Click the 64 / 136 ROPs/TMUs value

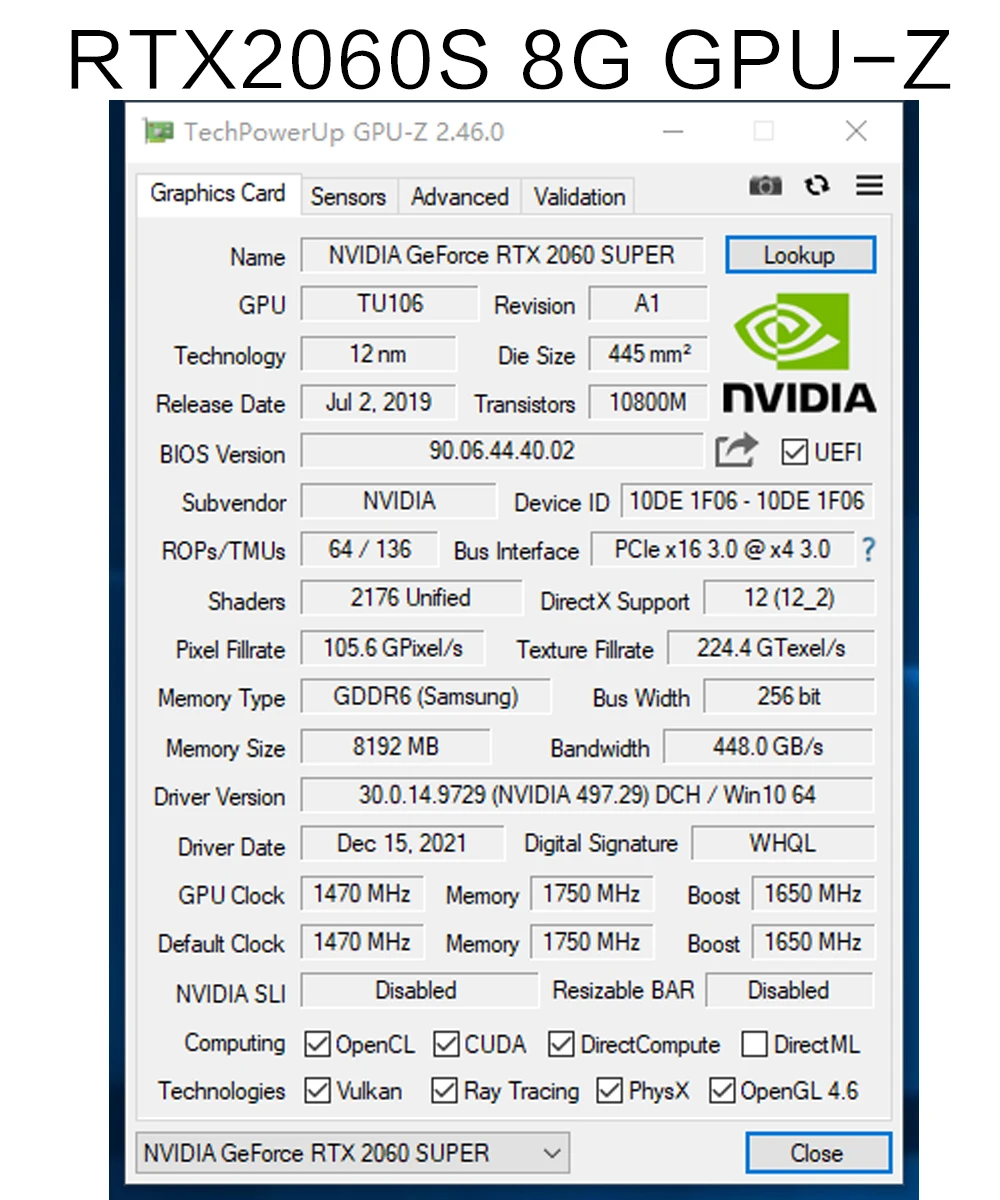[369, 549]
